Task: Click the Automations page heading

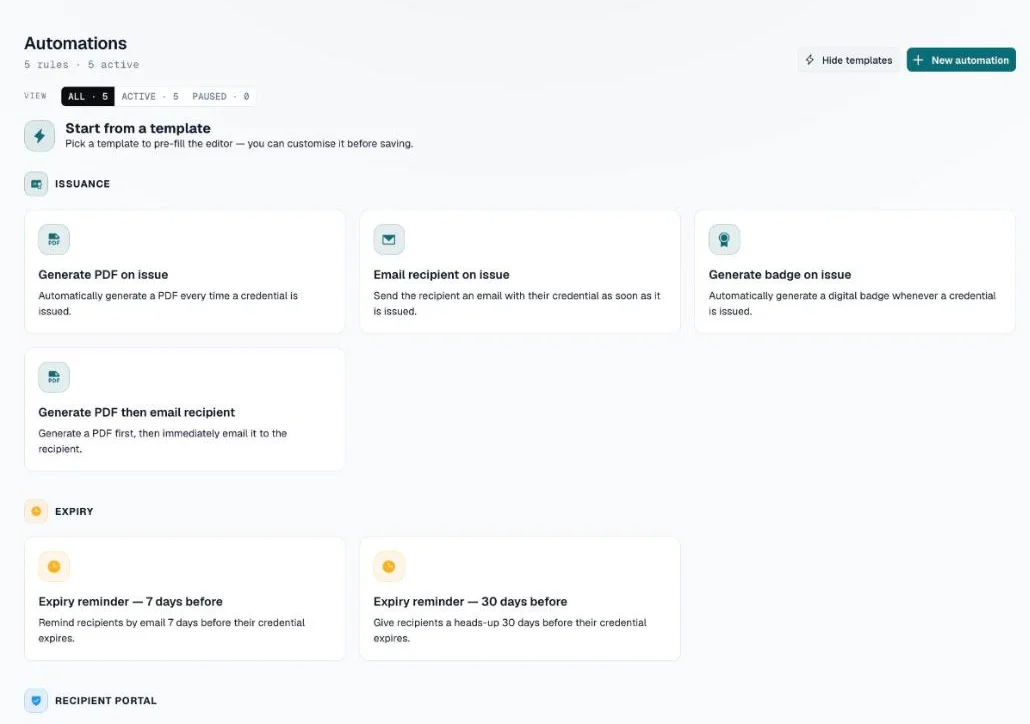Action: (76, 43)
